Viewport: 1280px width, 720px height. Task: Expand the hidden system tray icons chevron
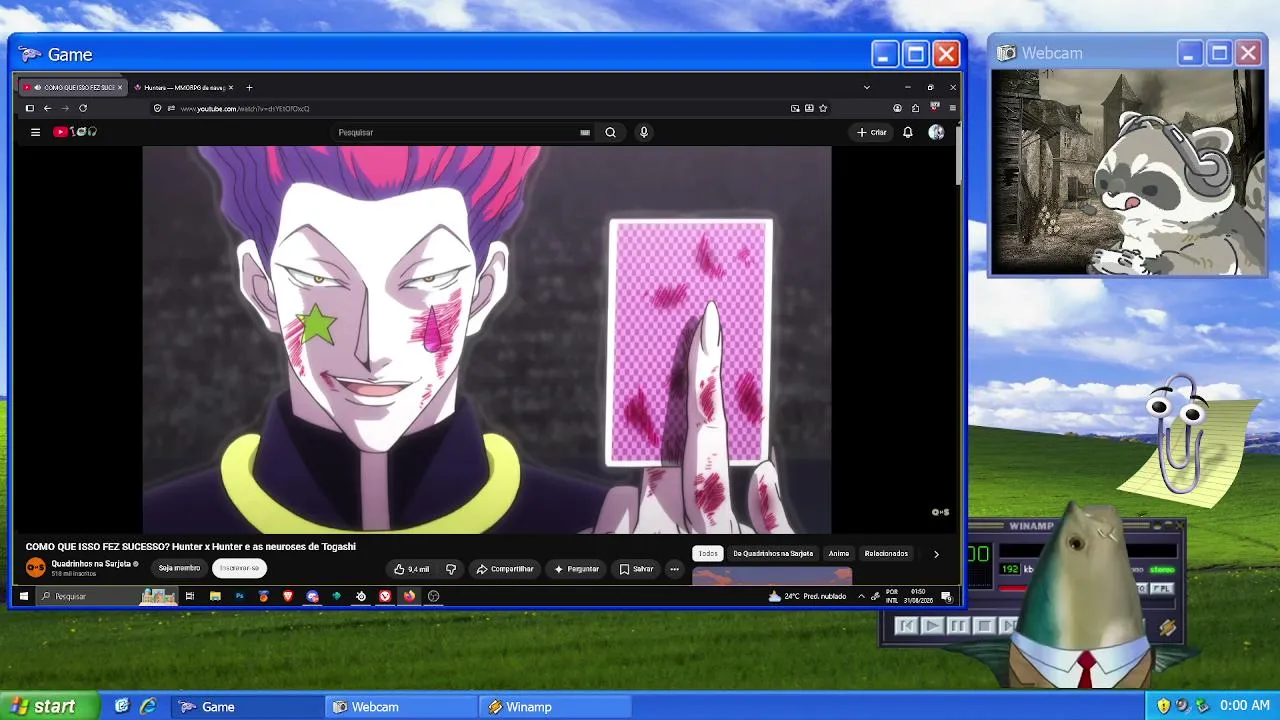(x=861, y=596)
